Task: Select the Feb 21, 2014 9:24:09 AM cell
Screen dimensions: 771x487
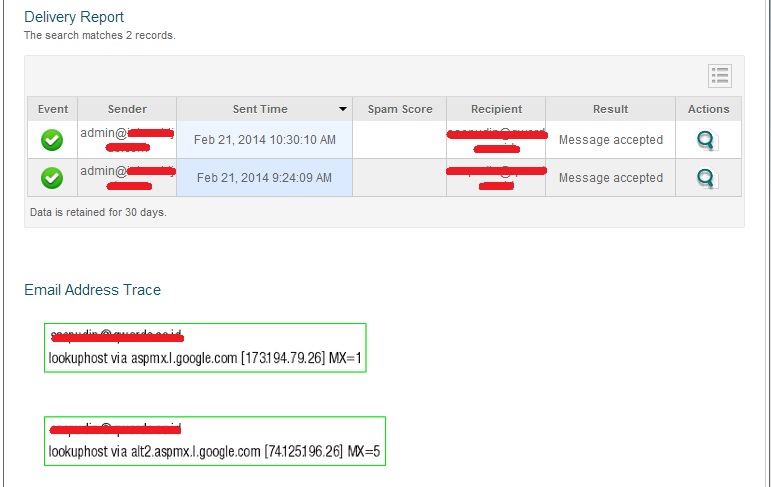Action: click(x=265, y=178)
